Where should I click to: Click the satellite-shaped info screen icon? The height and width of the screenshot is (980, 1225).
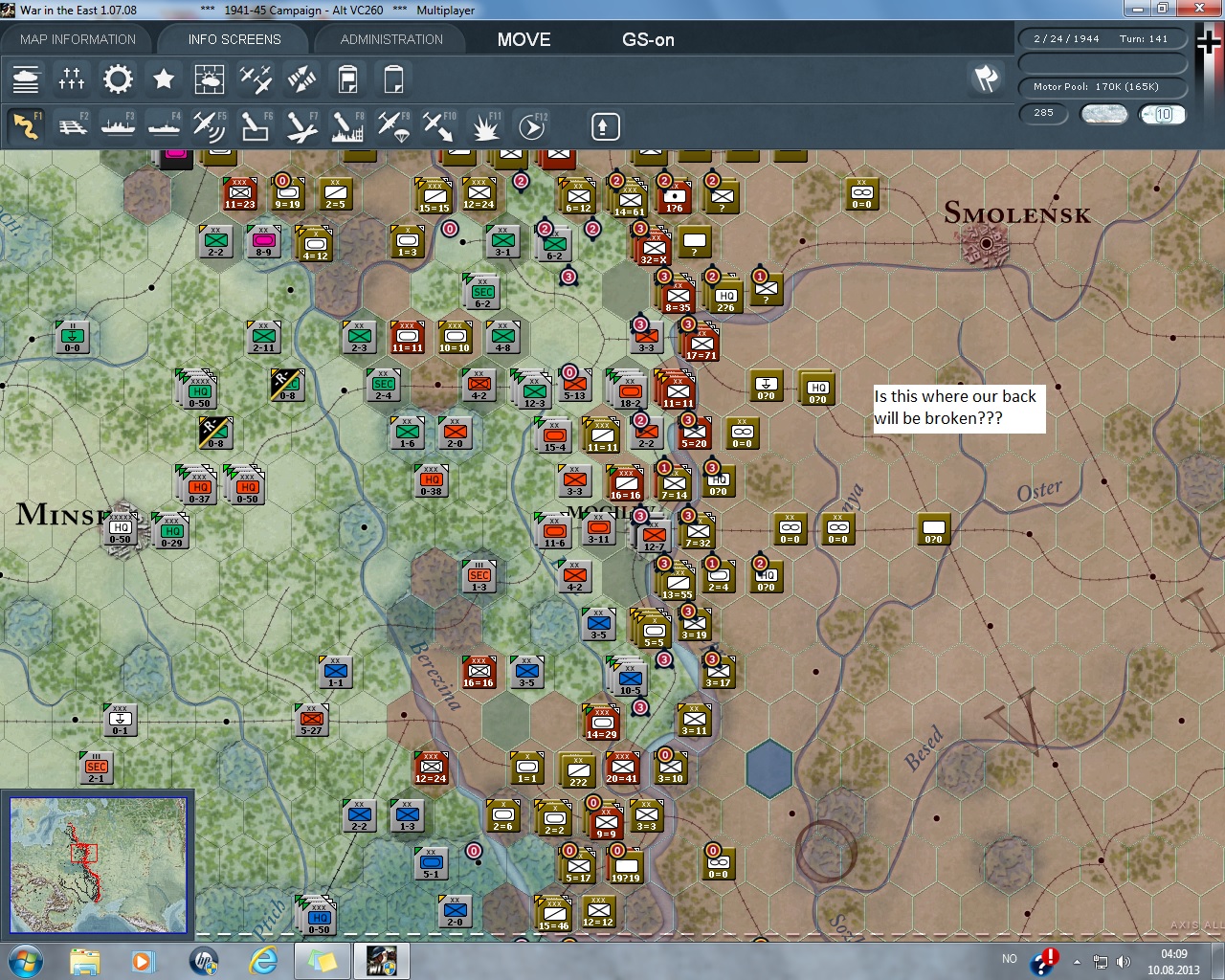coord(301,78)
